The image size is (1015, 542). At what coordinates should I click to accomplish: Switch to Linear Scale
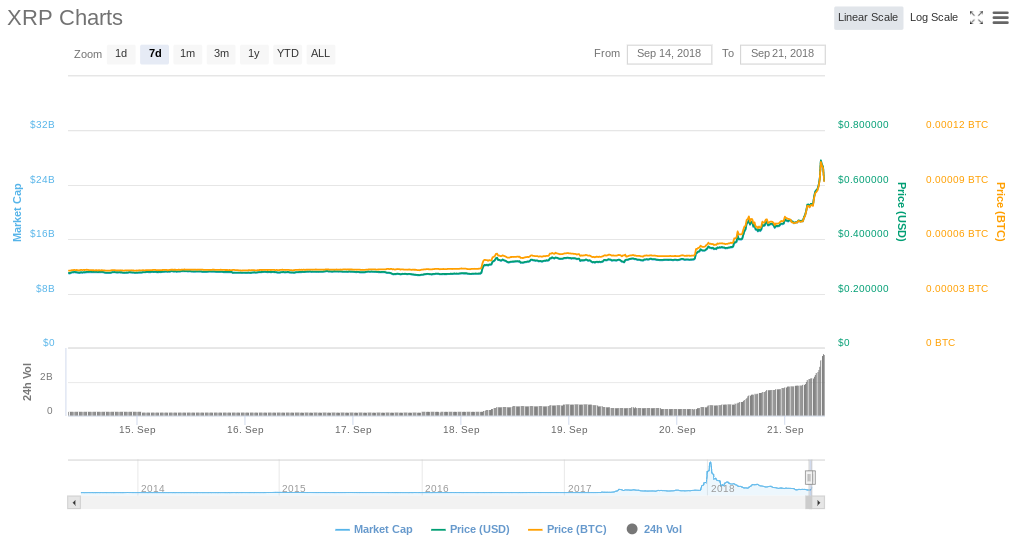tap(868, 17)
